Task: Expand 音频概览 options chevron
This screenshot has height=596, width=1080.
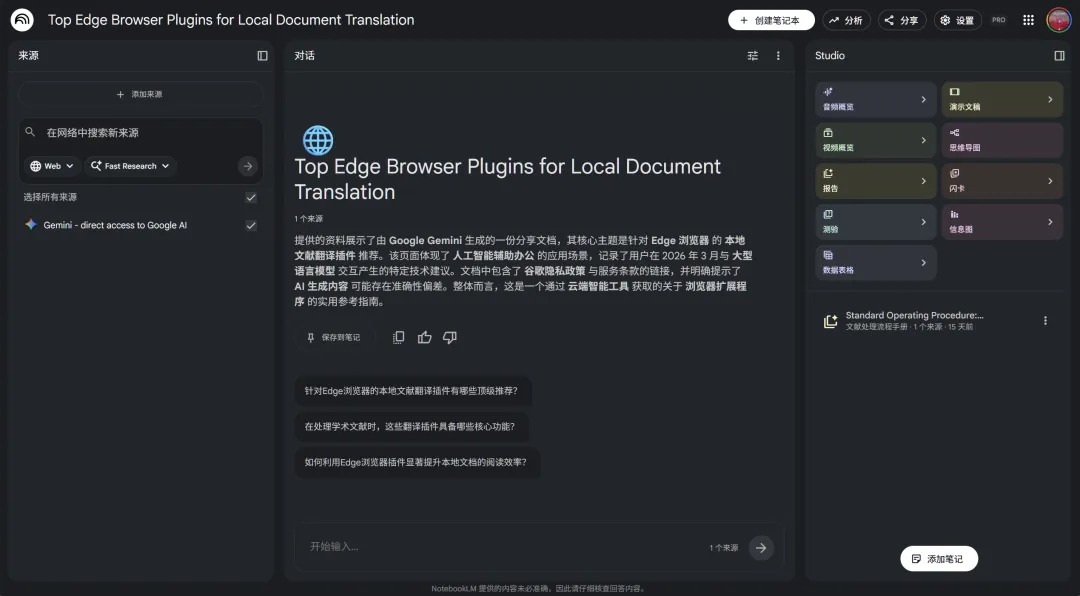Action: pos(924,99)
